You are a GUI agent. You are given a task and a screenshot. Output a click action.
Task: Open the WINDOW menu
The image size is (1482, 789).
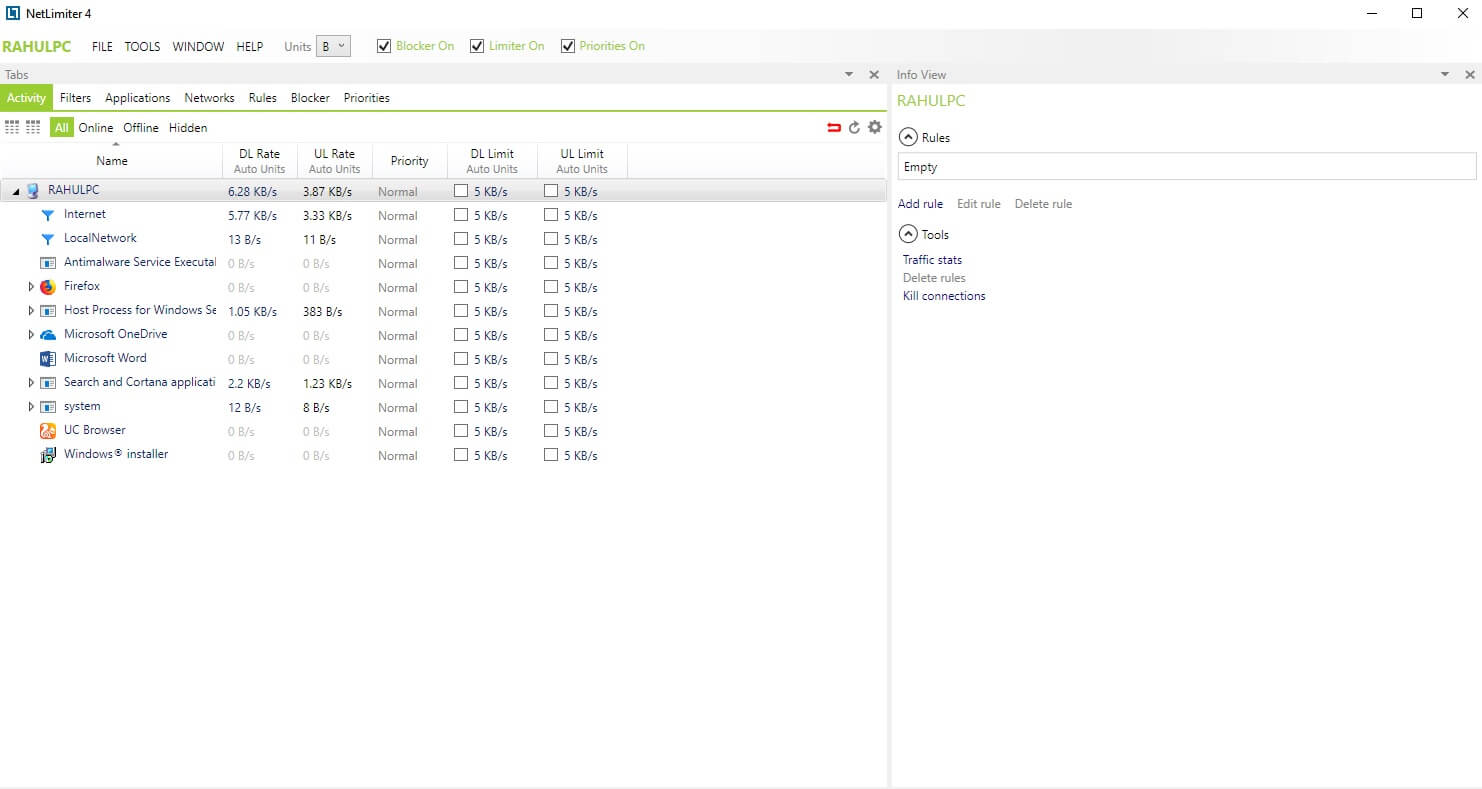click(x=198, y=47)
